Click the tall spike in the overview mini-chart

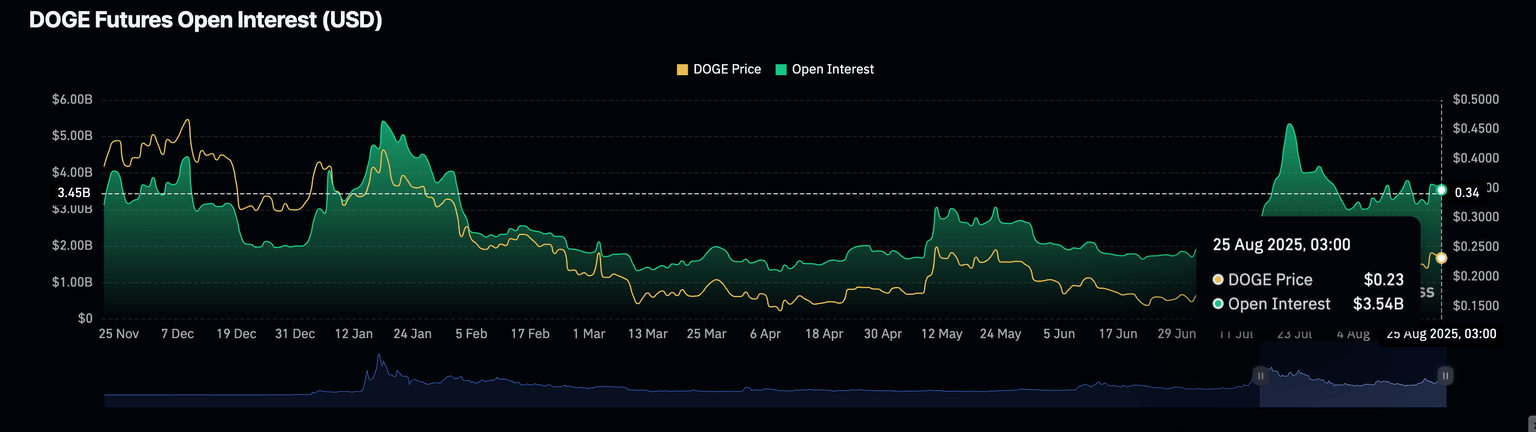coord(378,368)
